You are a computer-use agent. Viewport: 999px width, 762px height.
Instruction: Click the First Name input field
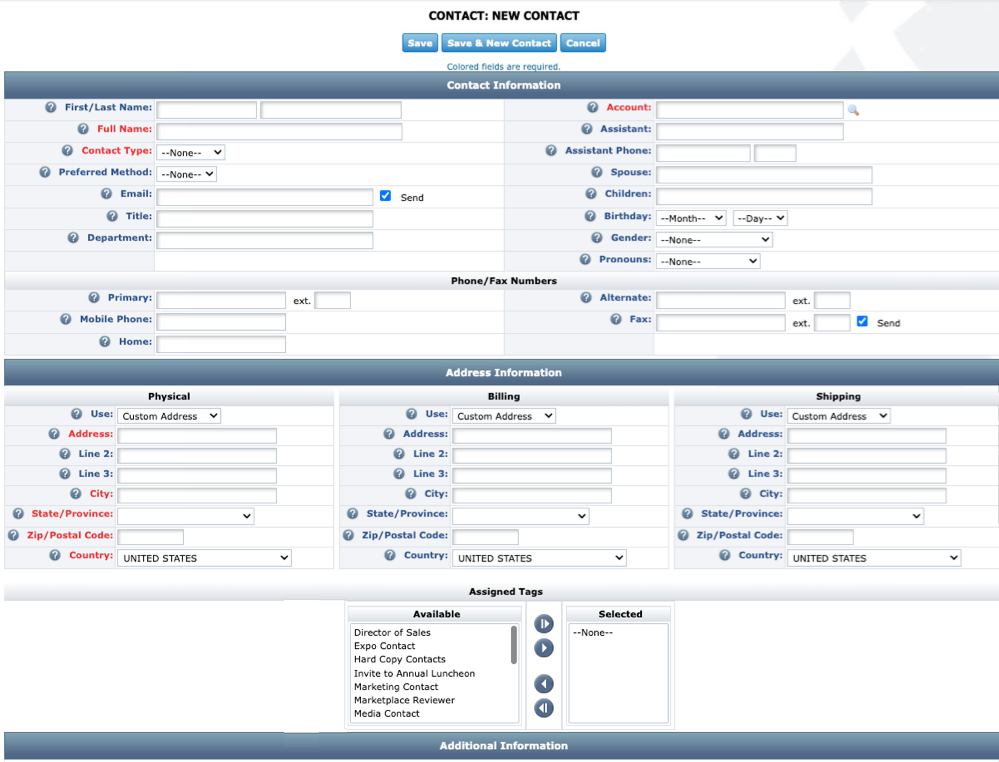[206, 110]
